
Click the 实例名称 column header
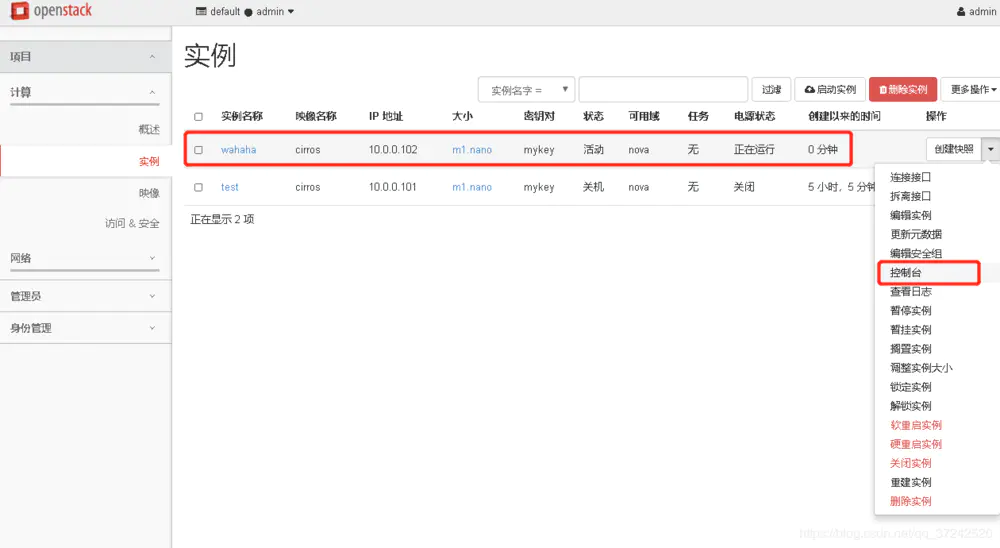242,116
